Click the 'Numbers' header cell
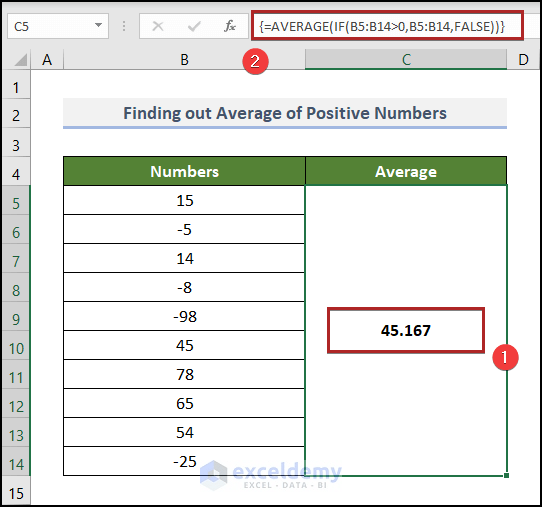 pyautogui.click(x=184, y=171)
